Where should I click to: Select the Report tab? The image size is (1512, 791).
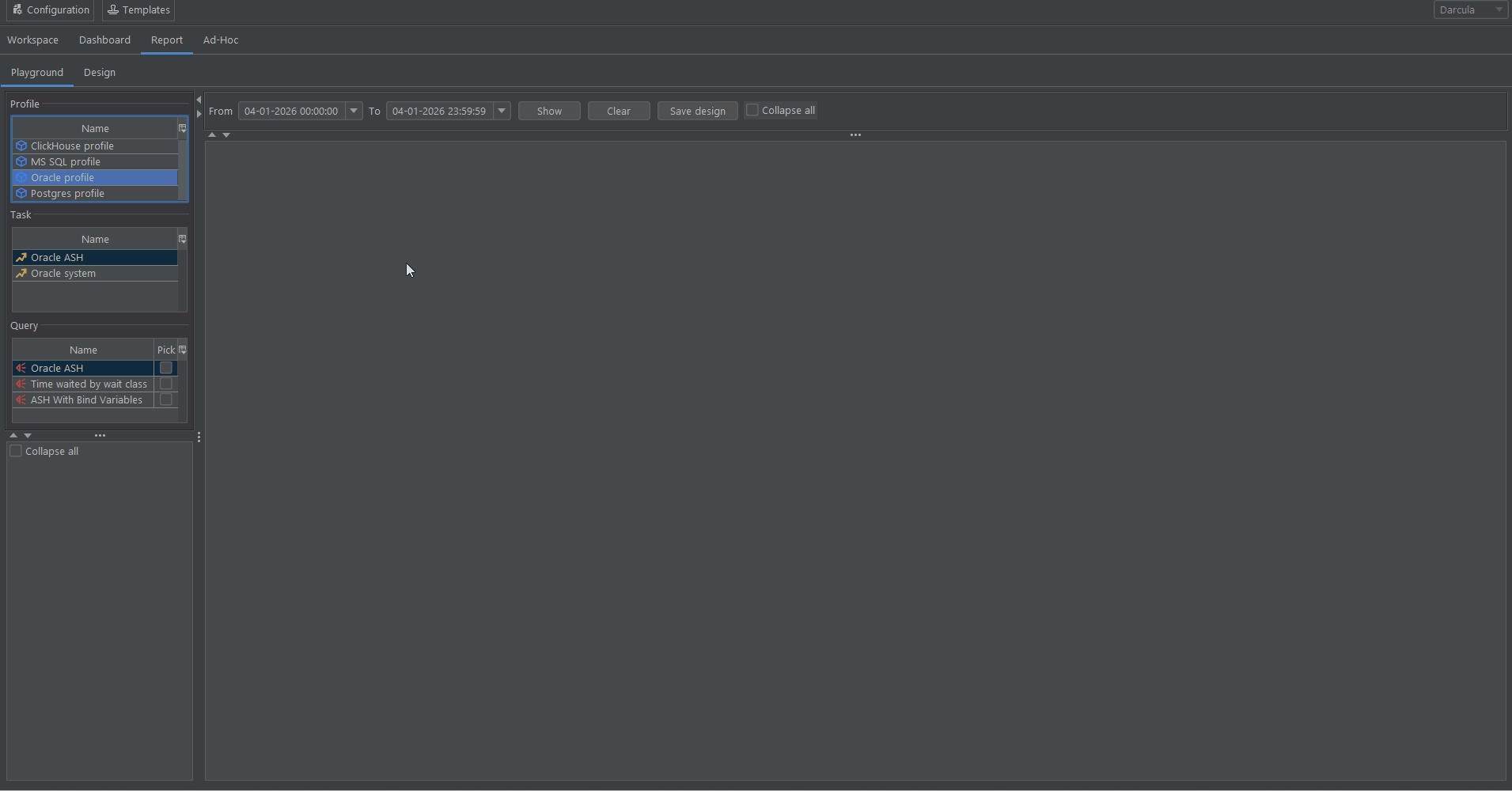[167, 40]
